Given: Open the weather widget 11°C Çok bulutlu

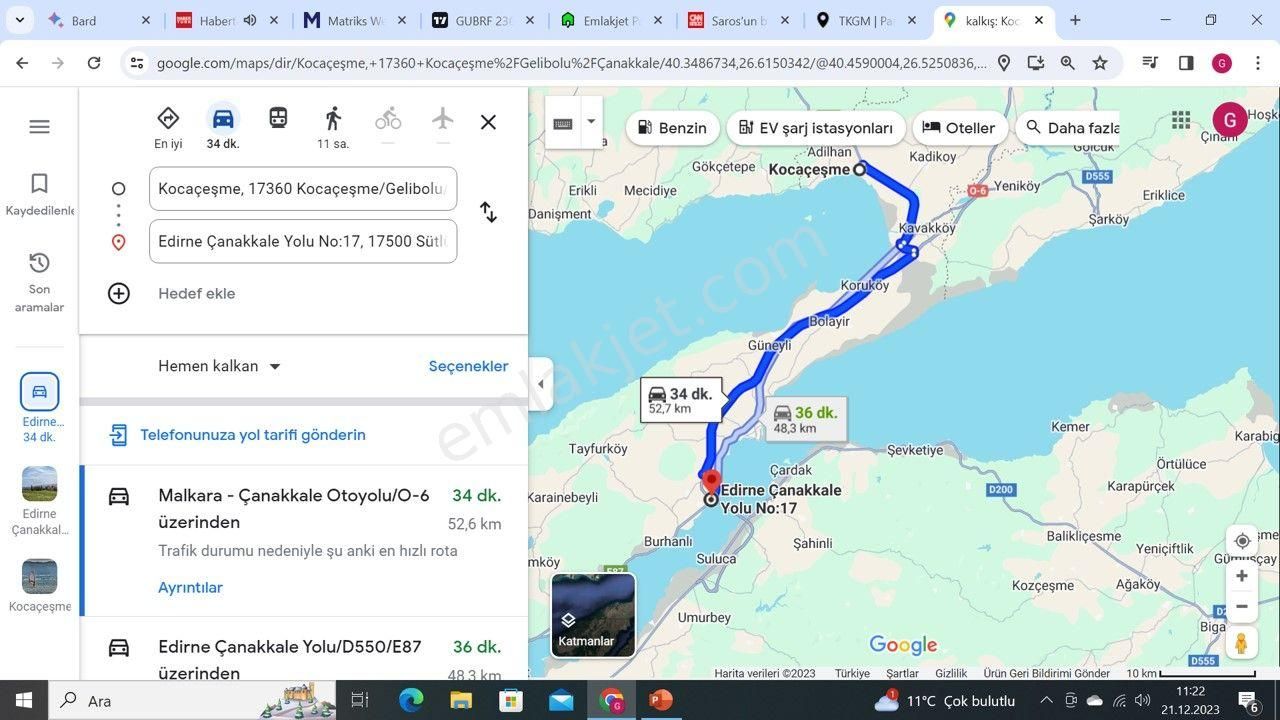Looking at the screenshot, I should [945, 700].
